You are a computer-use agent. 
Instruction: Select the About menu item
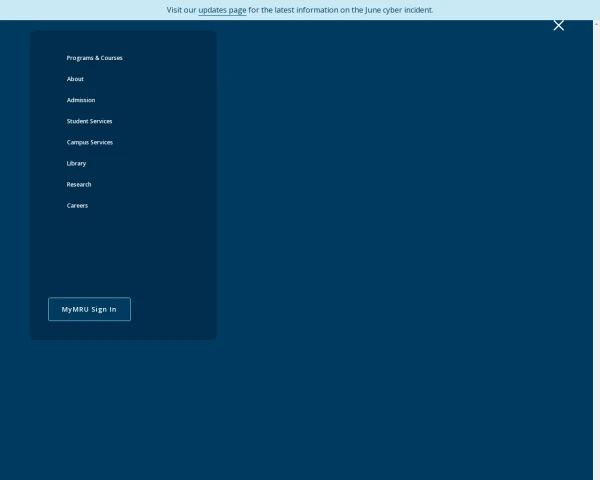[x=75, y=79]
